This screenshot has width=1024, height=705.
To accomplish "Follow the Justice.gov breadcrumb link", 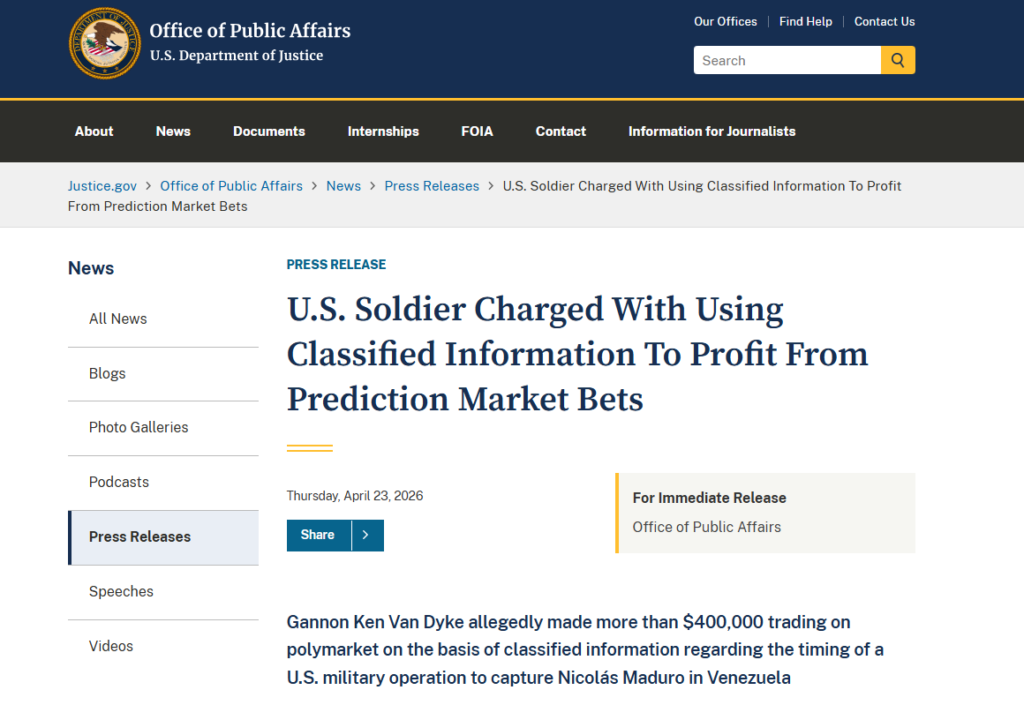I will click(102, 186).
